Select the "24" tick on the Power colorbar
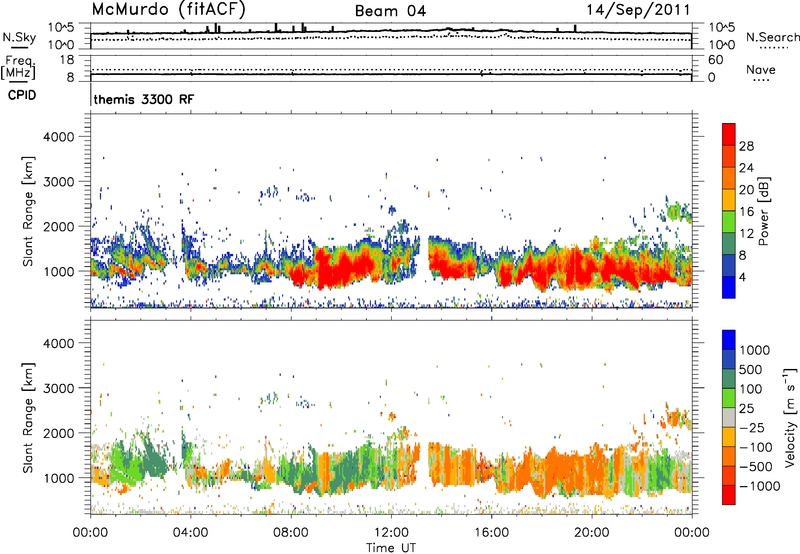This screenshot has height=554, width=800. pyautogui.click(x=746, y=168)
